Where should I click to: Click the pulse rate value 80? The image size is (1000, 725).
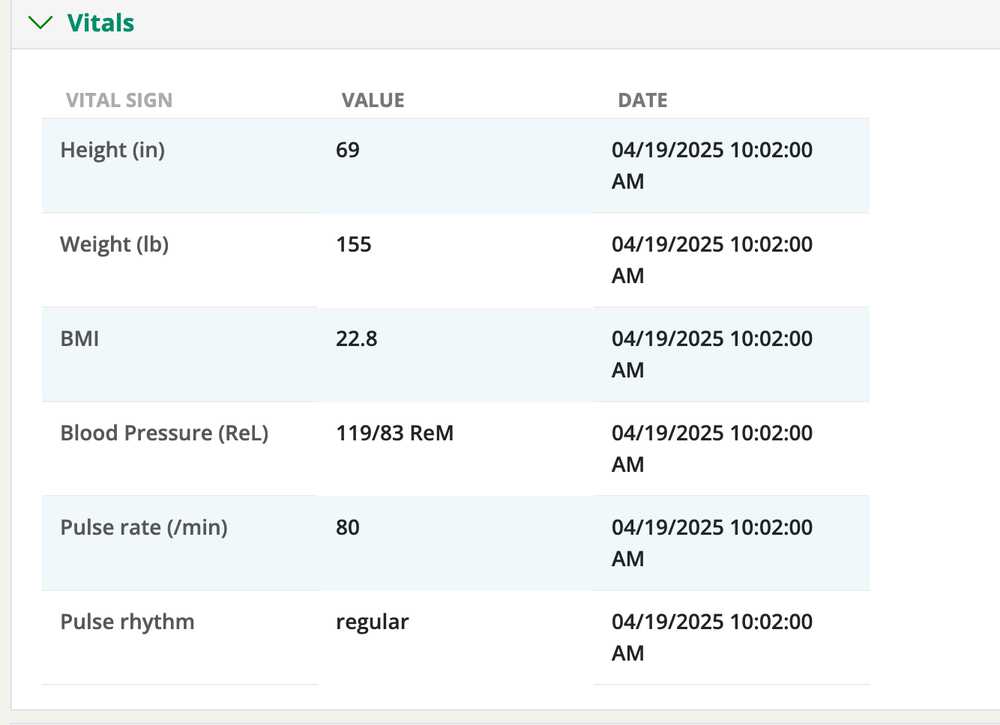348,527
